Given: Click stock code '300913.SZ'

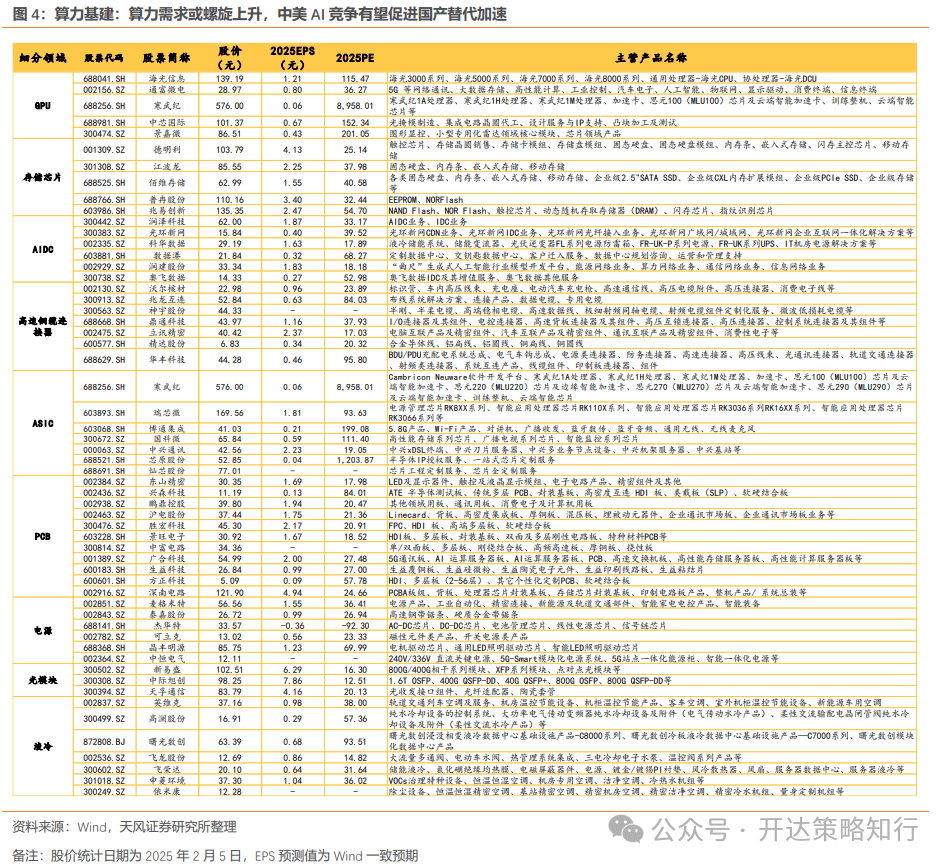Looking at the screenshot, I should click(104, 300).
